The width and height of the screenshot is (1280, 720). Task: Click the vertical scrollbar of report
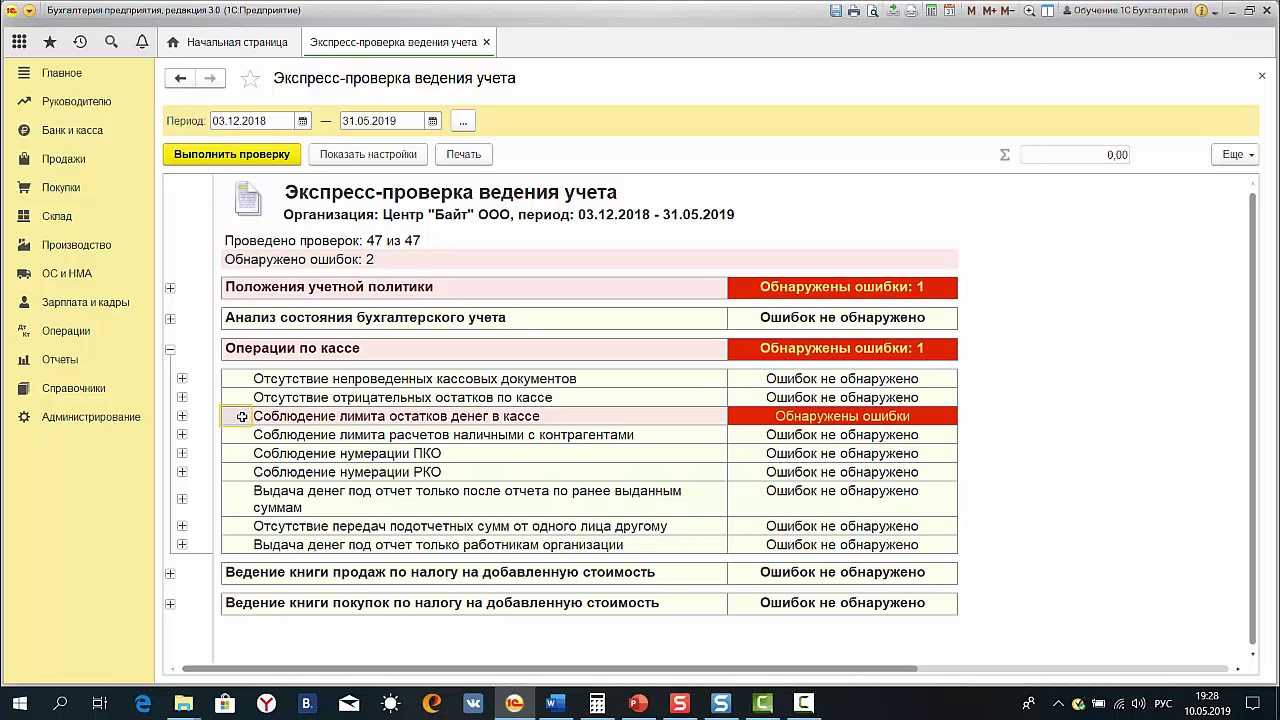coord(1253,420)
